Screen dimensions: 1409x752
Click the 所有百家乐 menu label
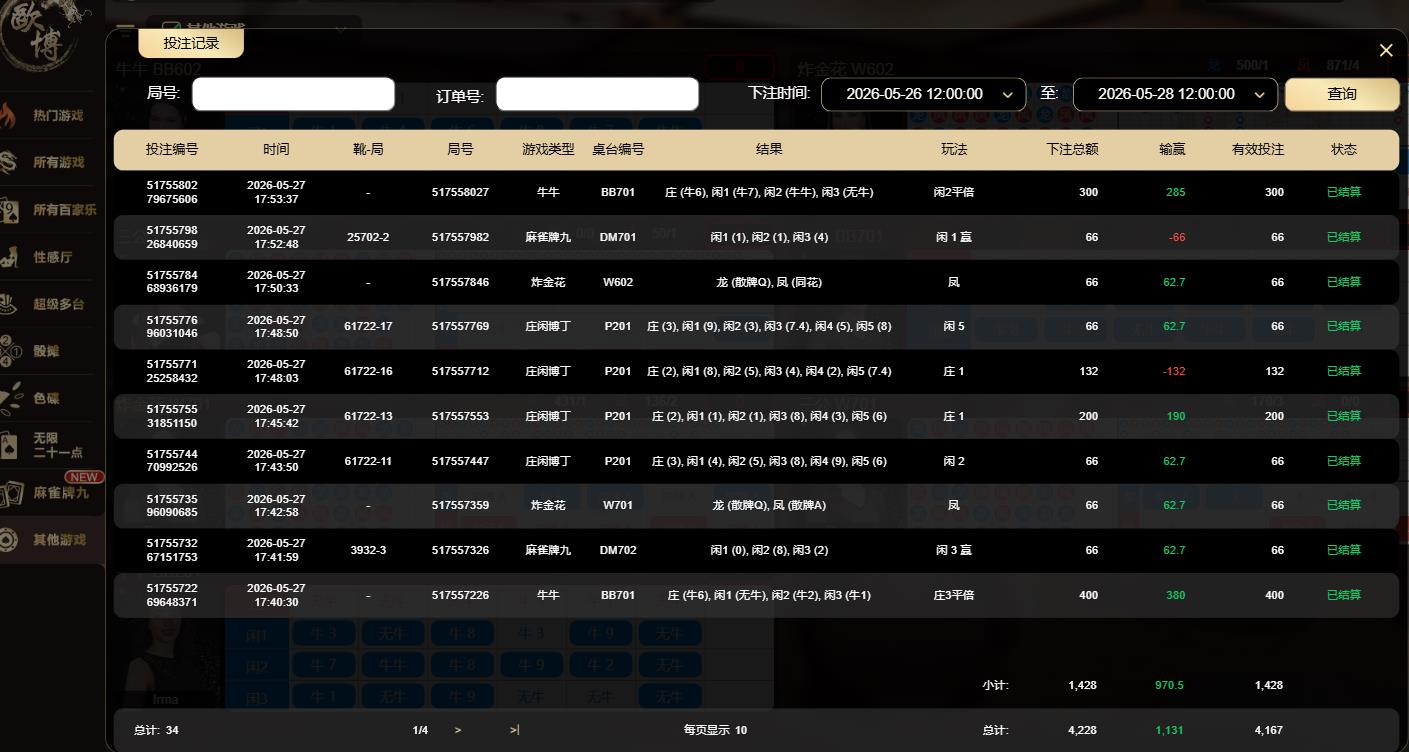pyautogui.click(x=65, y=210)
